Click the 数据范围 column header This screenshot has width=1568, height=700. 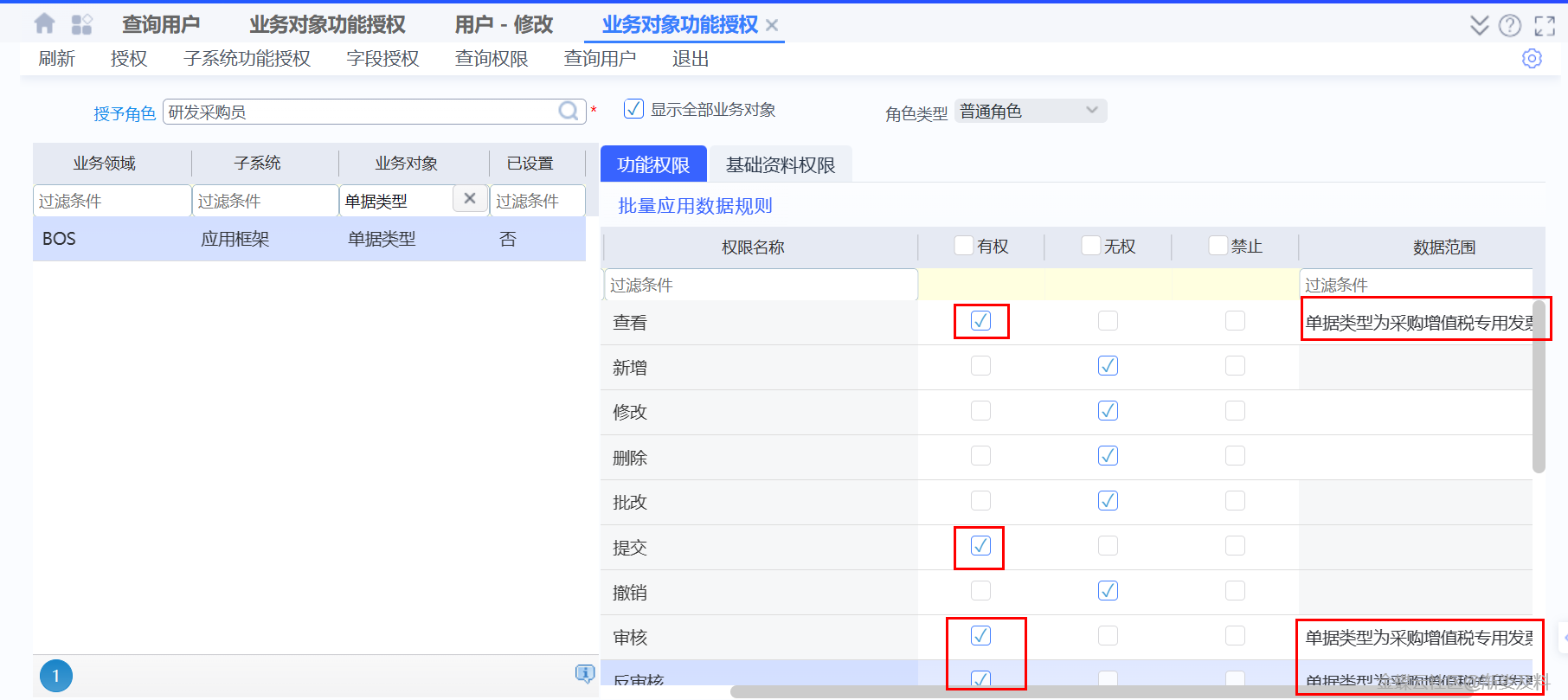1444,247
